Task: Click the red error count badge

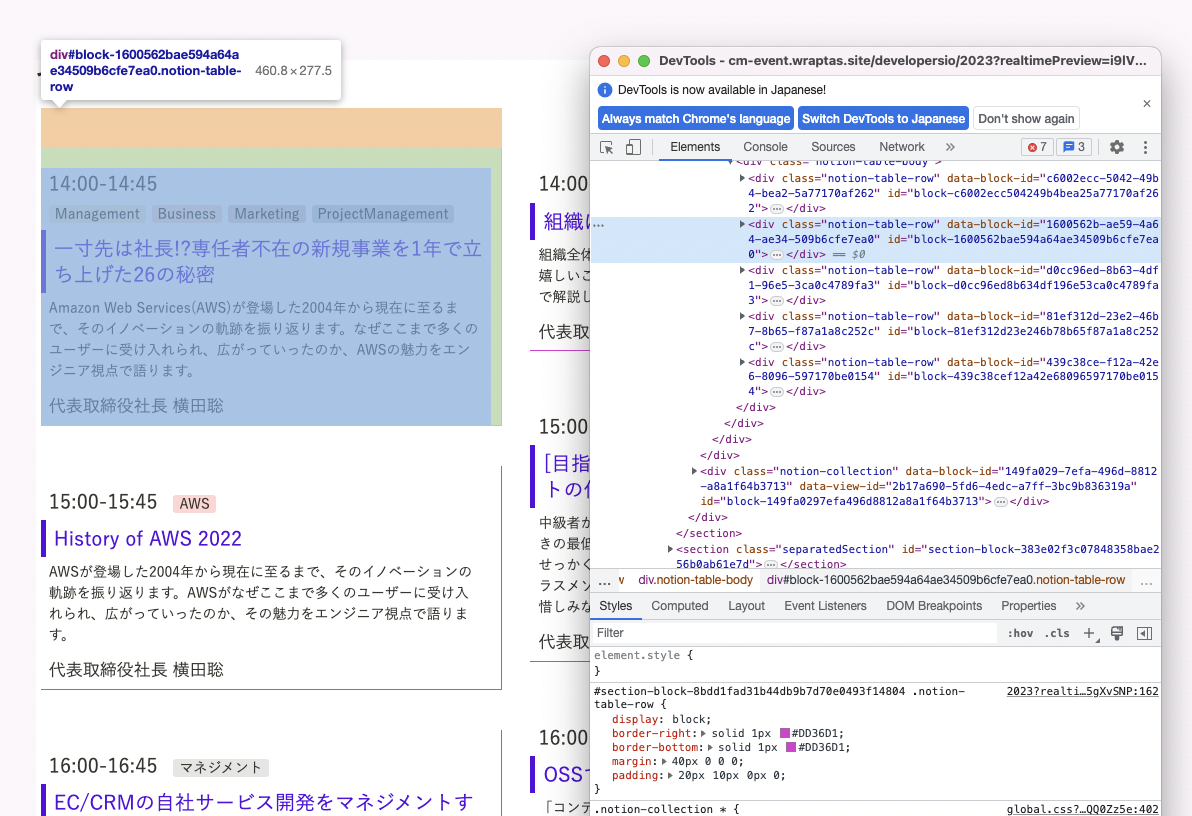Action: click(x=1037, y=148)
